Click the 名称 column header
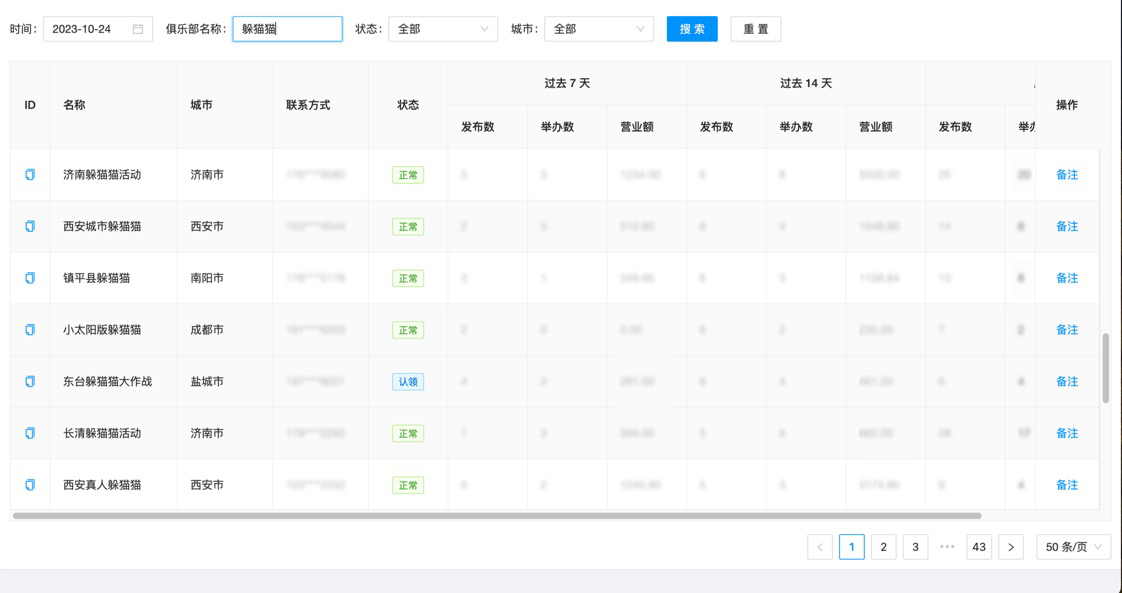This screenshot has height=593, width=1122. click(x=114, y=105)
